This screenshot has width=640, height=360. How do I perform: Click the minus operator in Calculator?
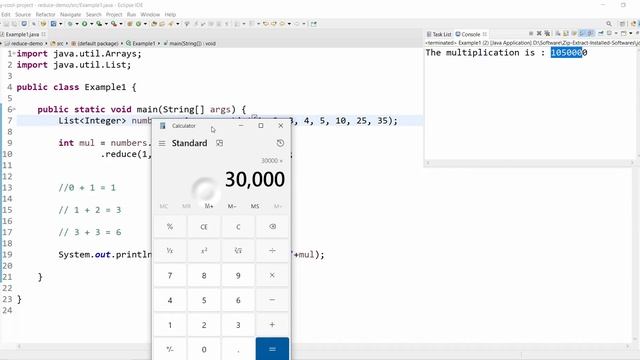tap(272, 300)
